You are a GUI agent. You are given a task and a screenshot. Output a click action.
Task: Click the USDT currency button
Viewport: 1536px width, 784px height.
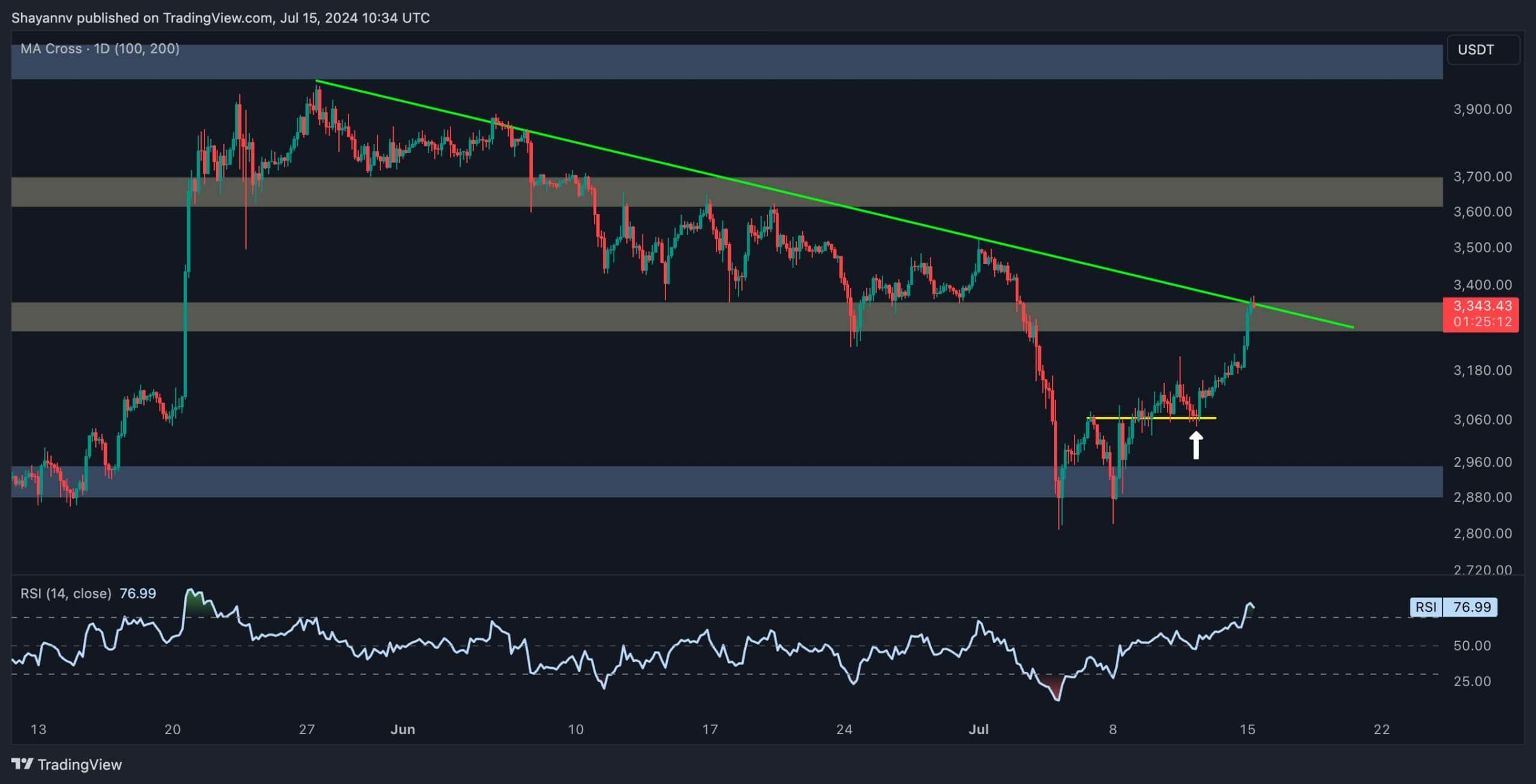coord(1483,50)
